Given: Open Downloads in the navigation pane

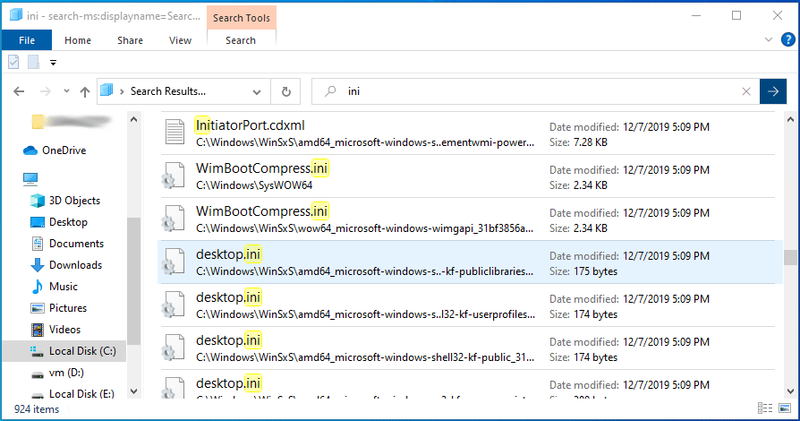Looking at the screenshot, I should click(x=75, y=265).
